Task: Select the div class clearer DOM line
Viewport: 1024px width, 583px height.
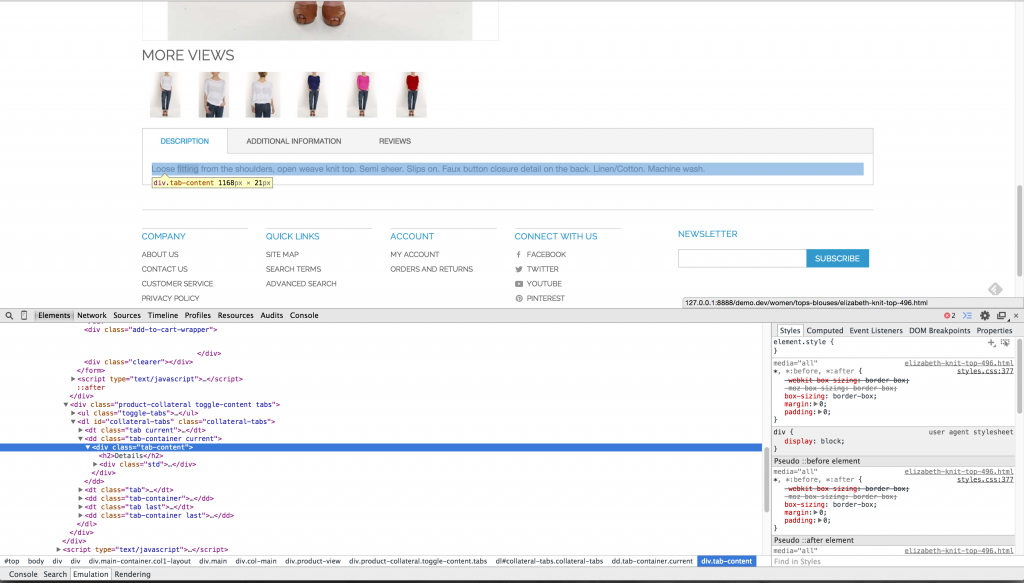Action: (x=138, y=362)
